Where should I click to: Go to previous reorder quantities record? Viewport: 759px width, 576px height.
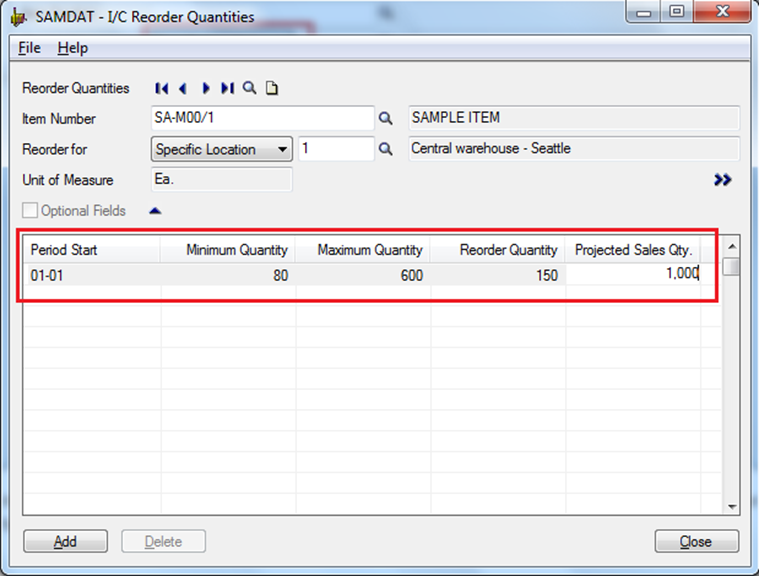(182, 88)
